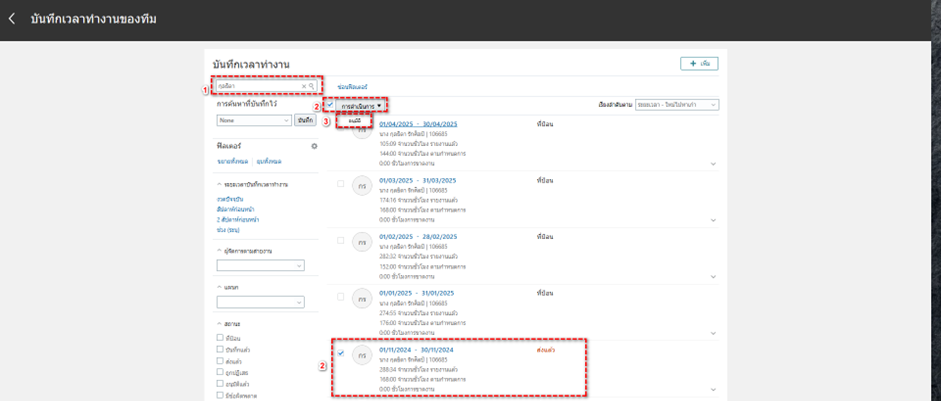
Task: Click the magnifier search icon
Action: 312,87
